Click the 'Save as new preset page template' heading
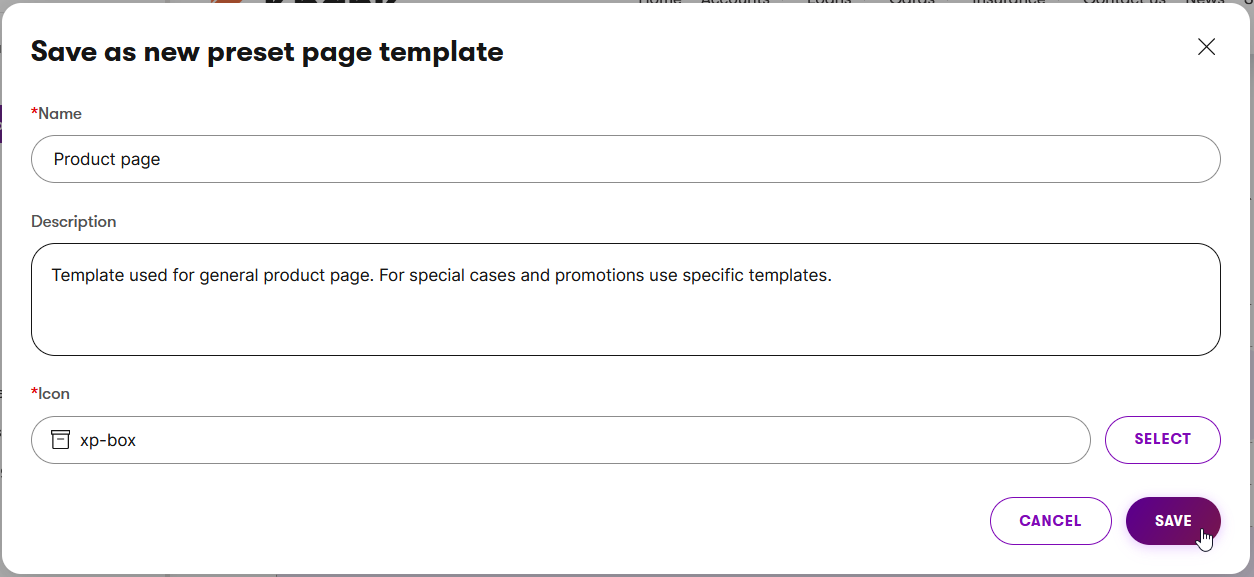 pos(267,52)
